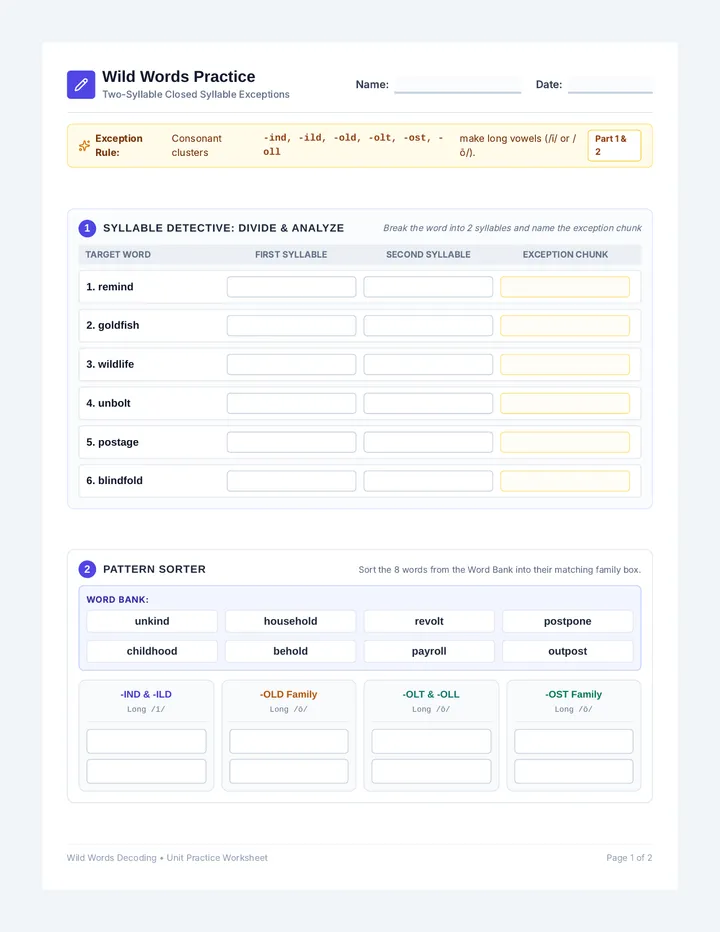Click Second Syllable box for wildlife

(428, 364)
